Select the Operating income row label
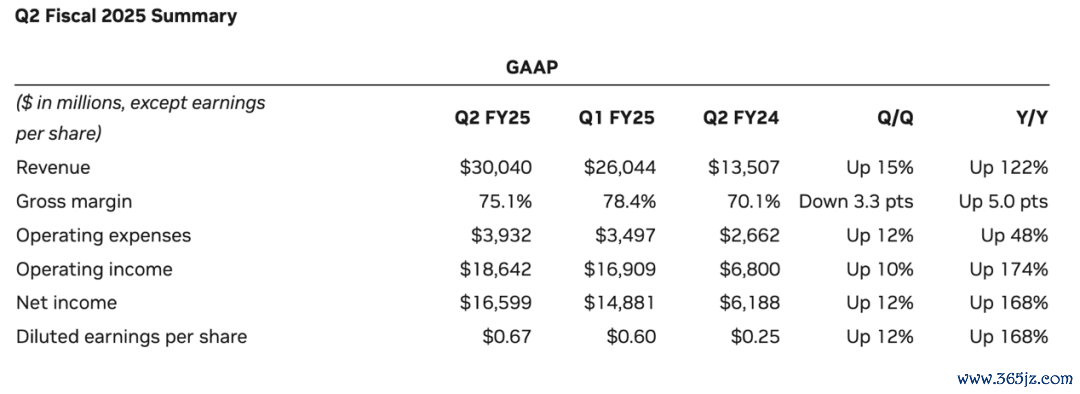Image resolution: width=1080 pixels, height=394 pixels. [94, 269]
